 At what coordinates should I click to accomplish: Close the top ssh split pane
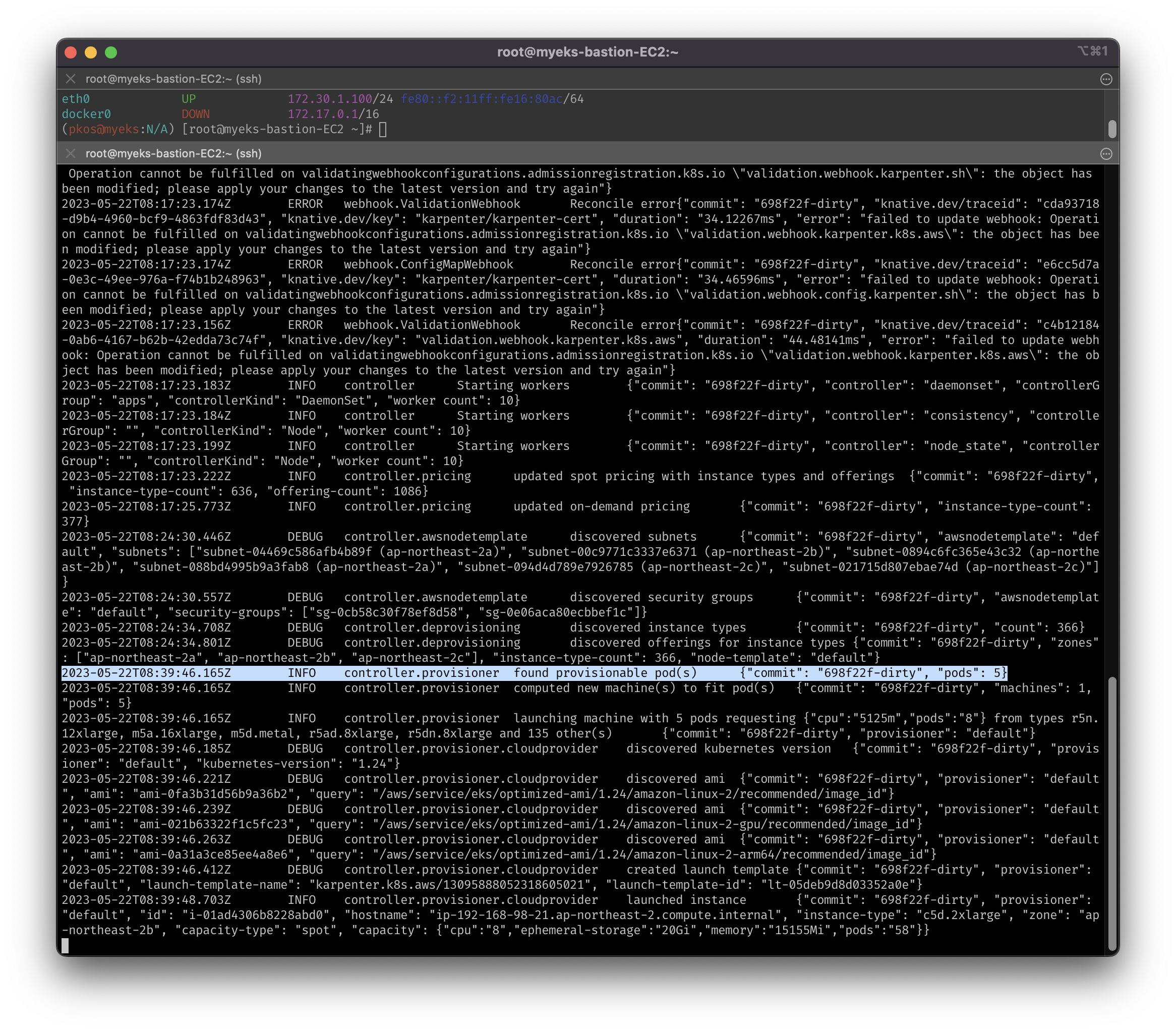tap(71, 79)
